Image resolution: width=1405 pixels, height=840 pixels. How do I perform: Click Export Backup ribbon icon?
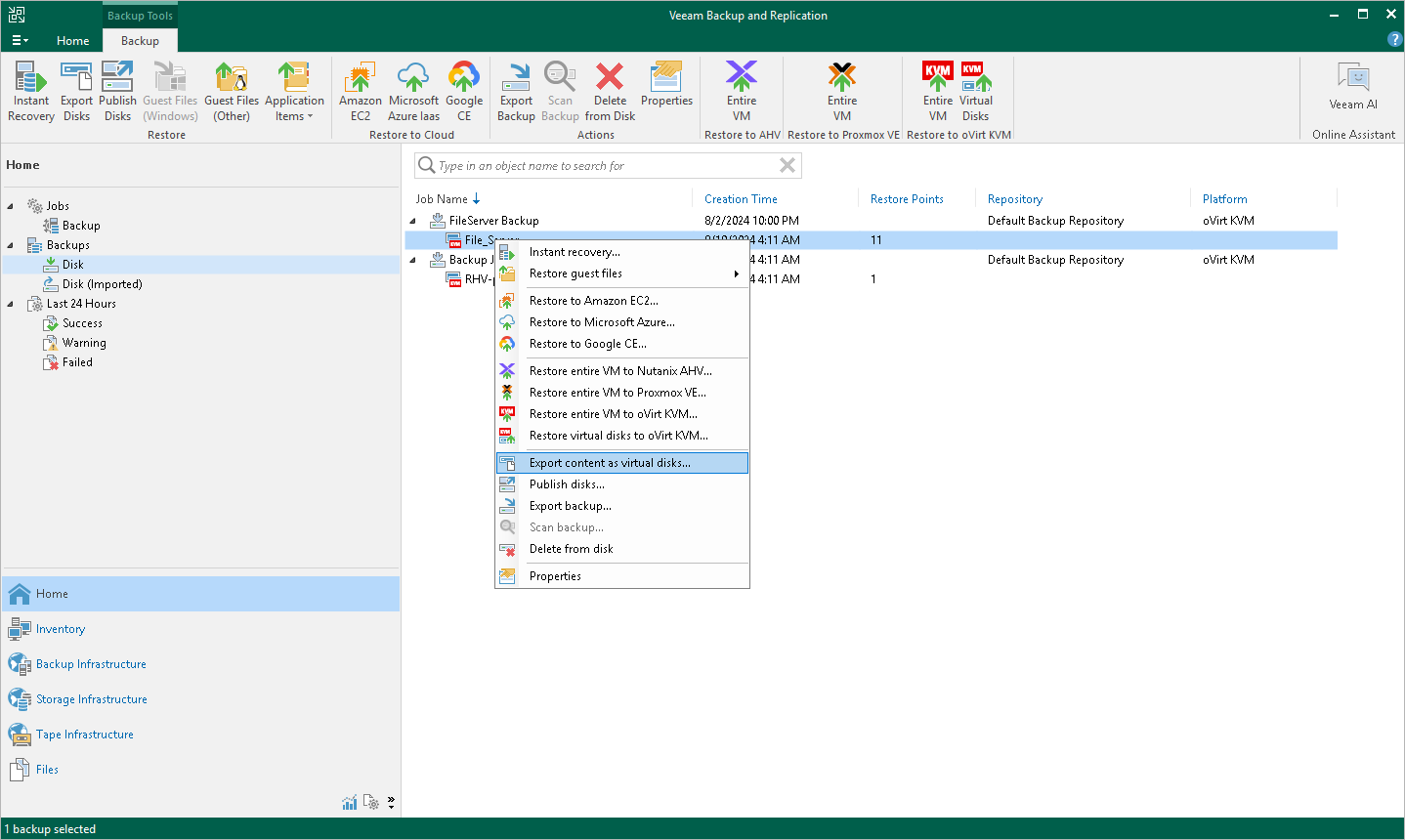pos(516,91)
